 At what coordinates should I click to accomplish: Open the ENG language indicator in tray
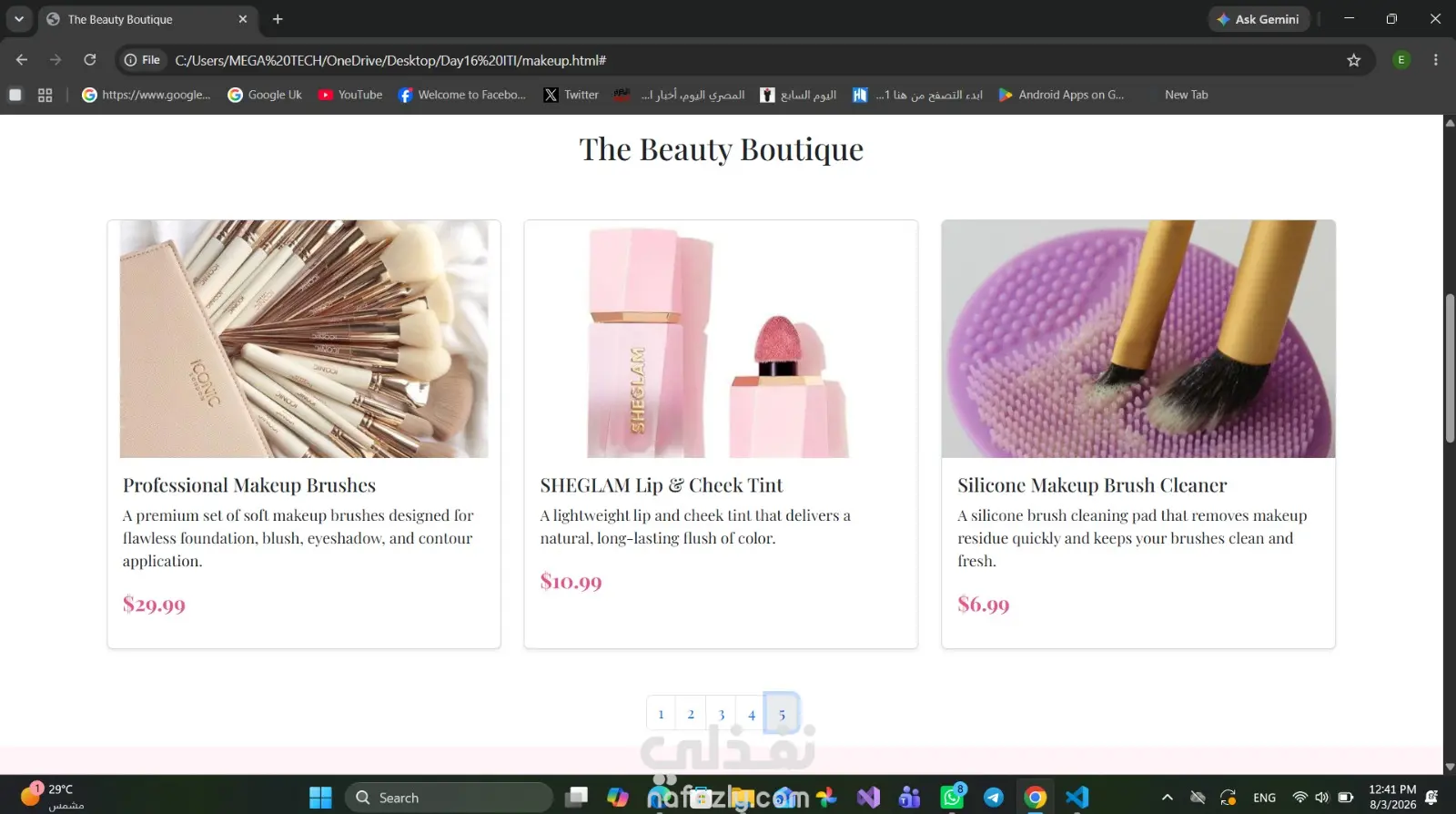tap(1264, 798)
